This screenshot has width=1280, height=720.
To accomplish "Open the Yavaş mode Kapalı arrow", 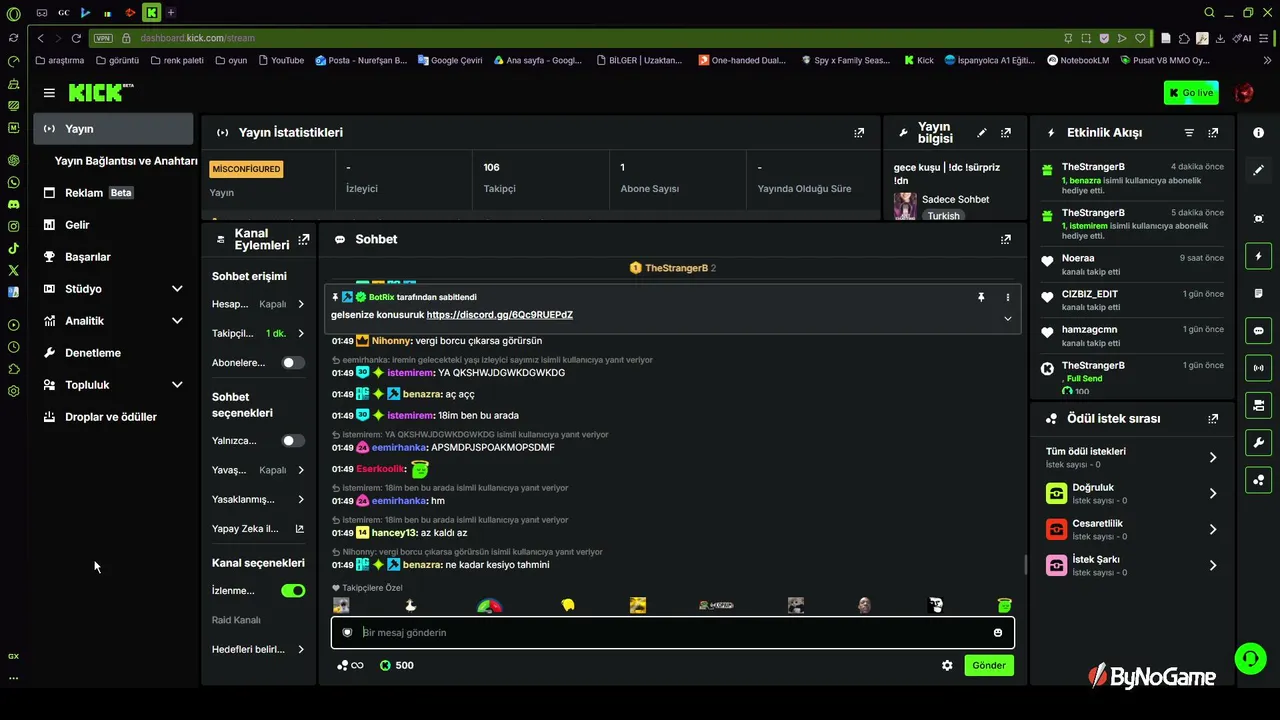I will 301,470.
